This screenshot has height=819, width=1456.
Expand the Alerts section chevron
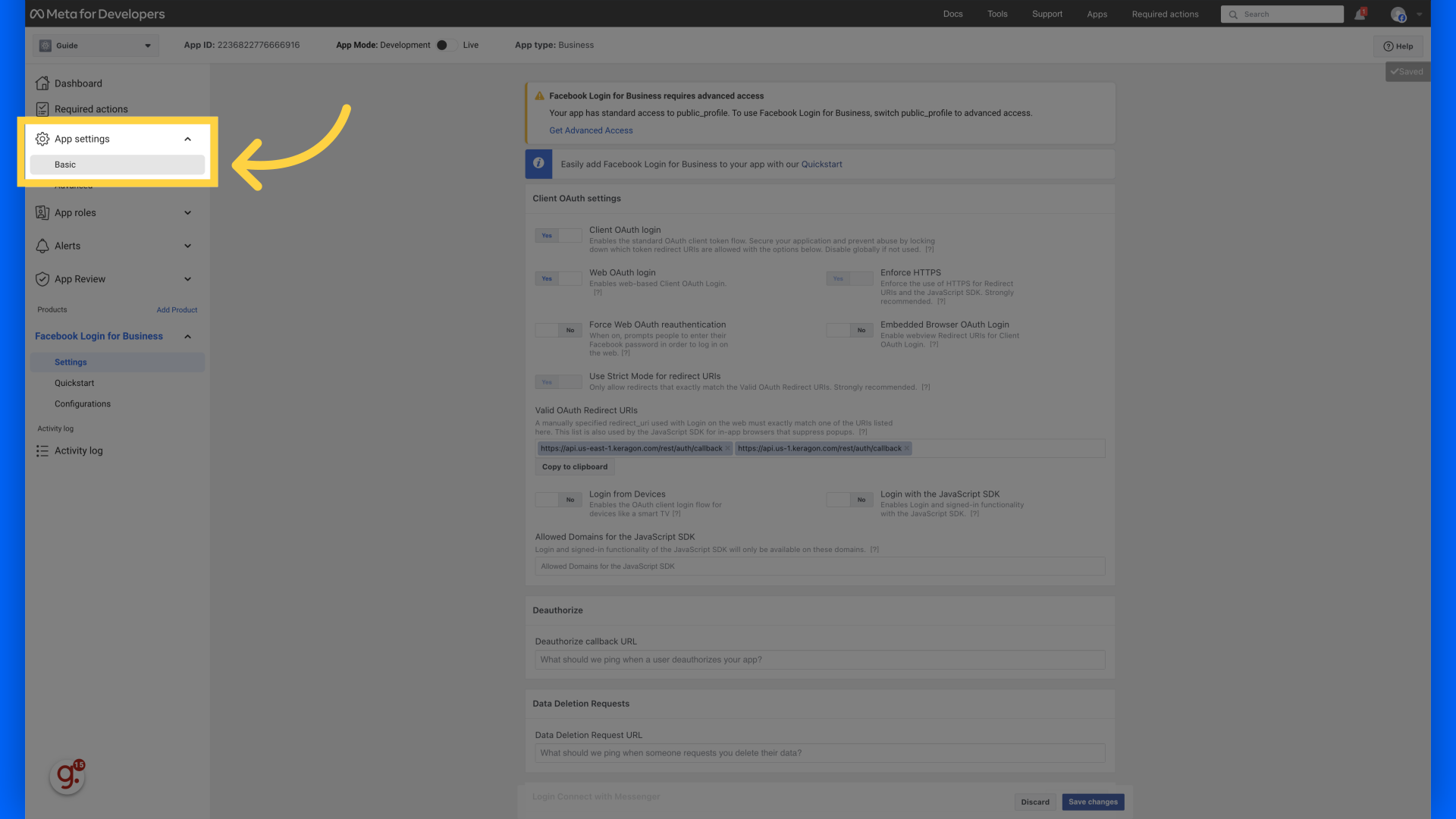187,246
